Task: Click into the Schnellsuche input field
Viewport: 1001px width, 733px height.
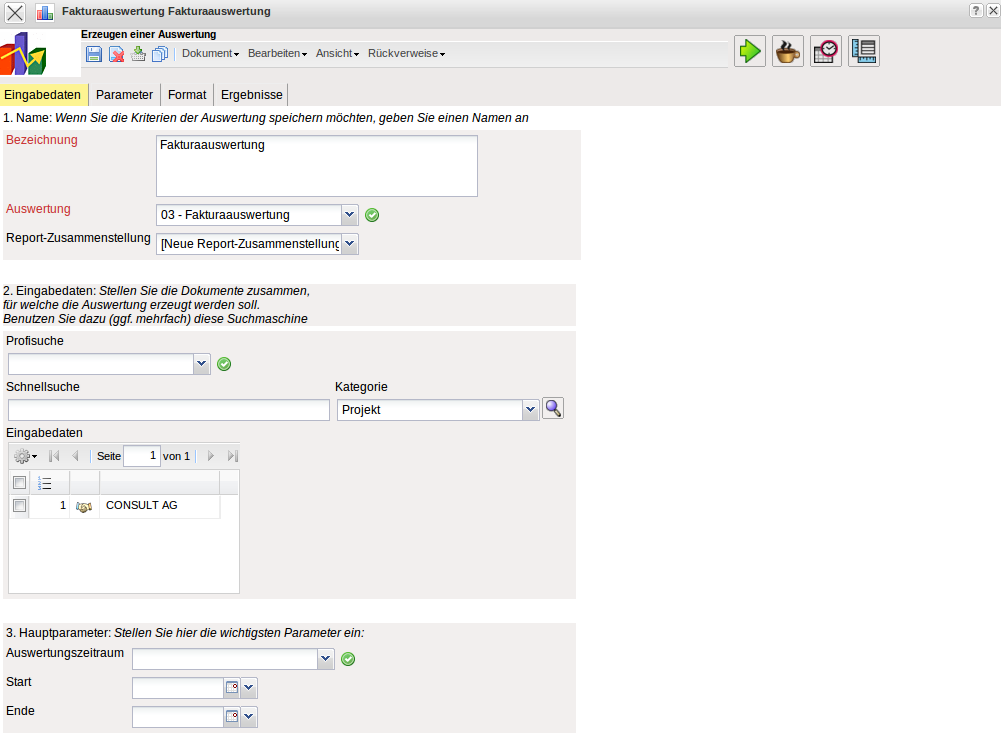Action: pyautogui.click(x=169, y=410)
